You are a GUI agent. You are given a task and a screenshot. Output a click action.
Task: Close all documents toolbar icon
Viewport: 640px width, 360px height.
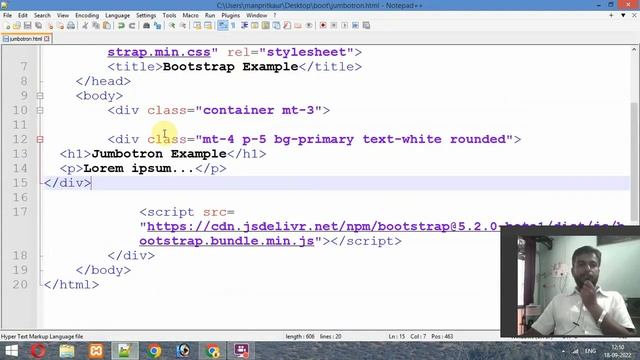61,25
